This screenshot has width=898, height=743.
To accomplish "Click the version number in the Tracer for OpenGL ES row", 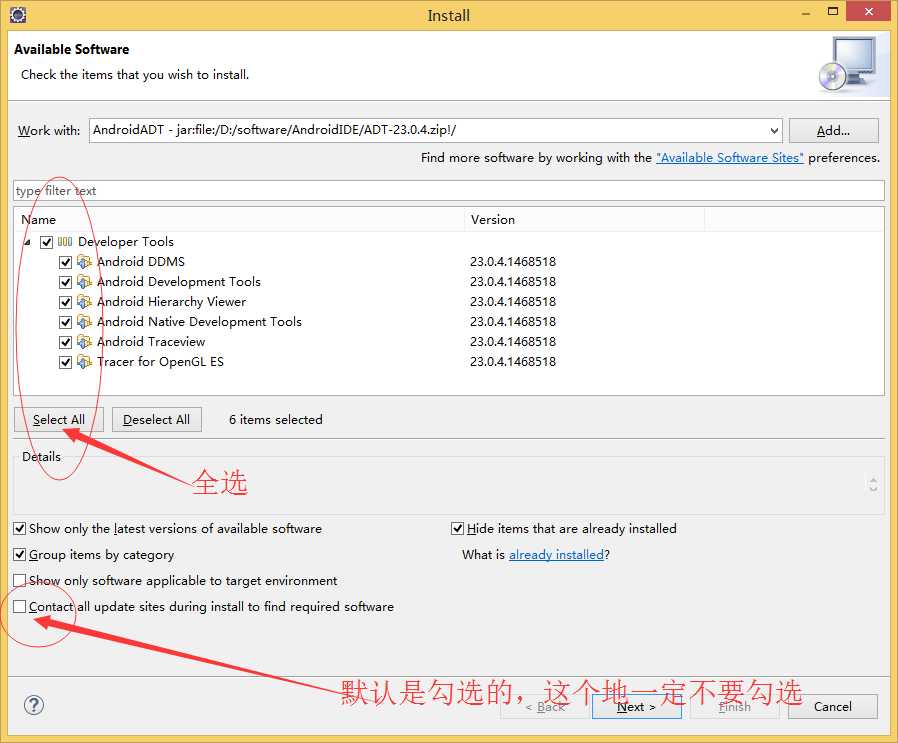I will [x=513, y=362].
